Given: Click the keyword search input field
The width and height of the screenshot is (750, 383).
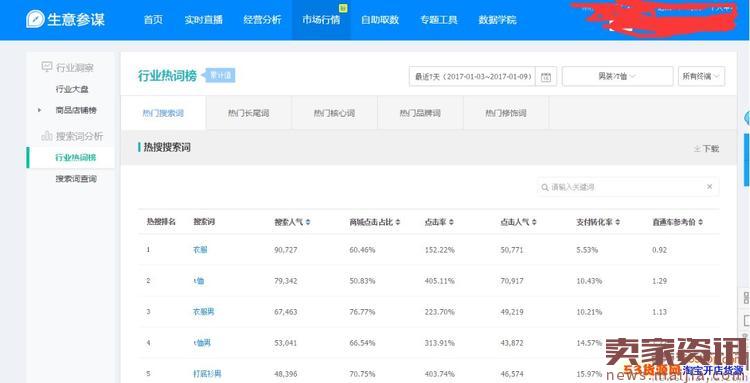Looking at the screenshot, I should pyautogui.click(x=628, y=187).
